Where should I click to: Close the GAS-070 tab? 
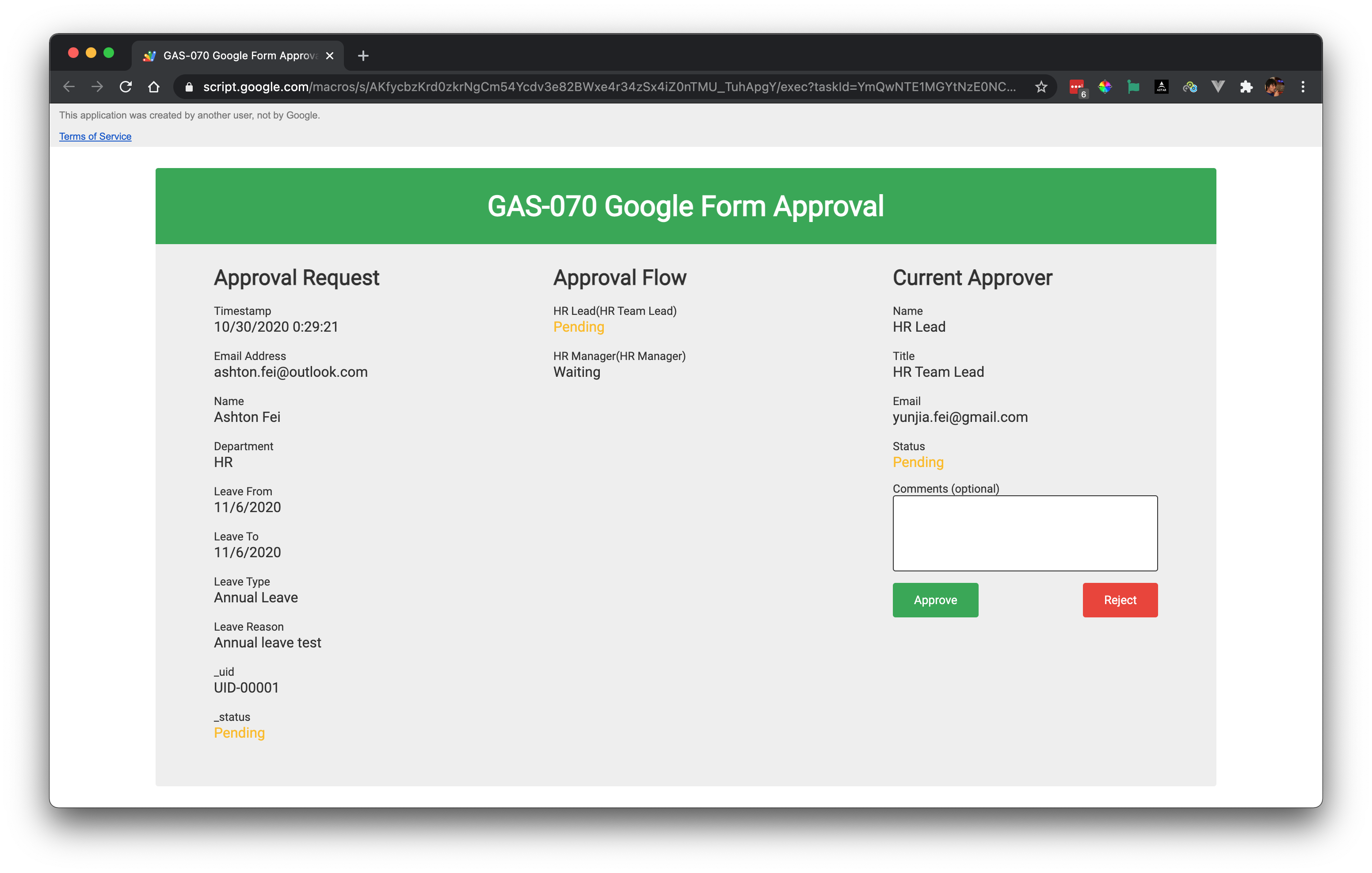[329, 55]
